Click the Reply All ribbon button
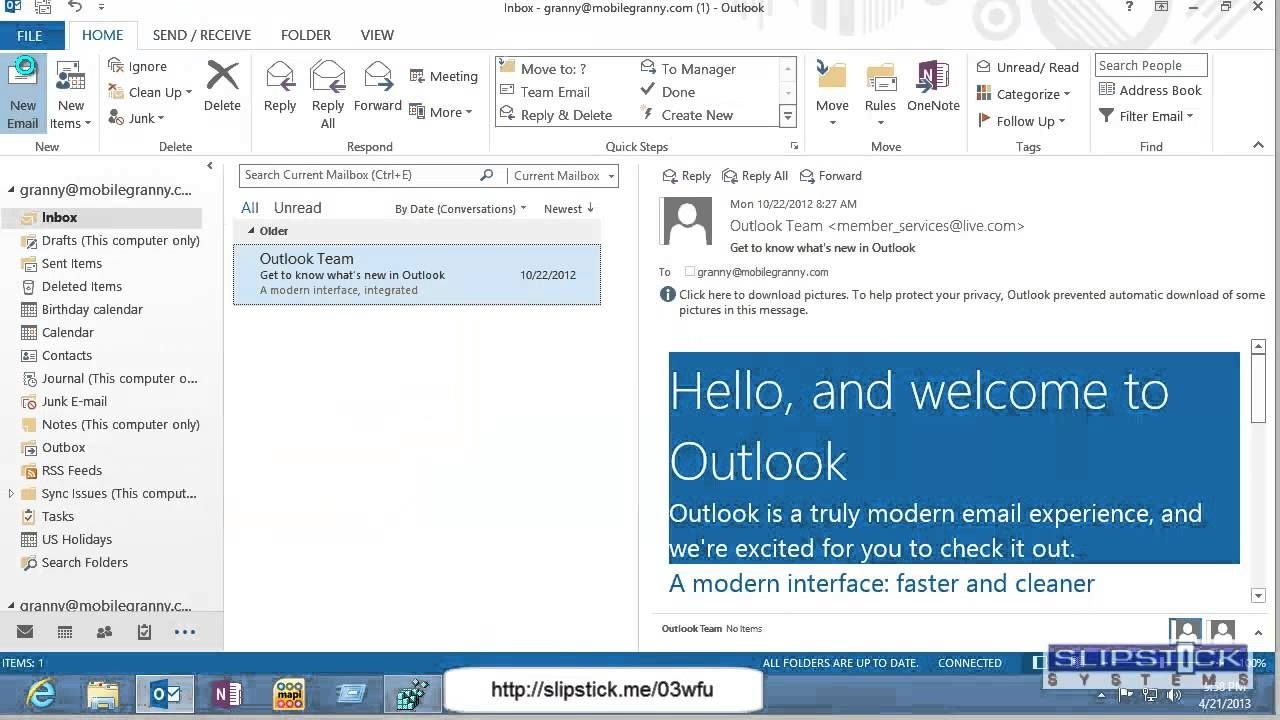The width and height of the screenshot is (1280, 720). coord(327,95)
